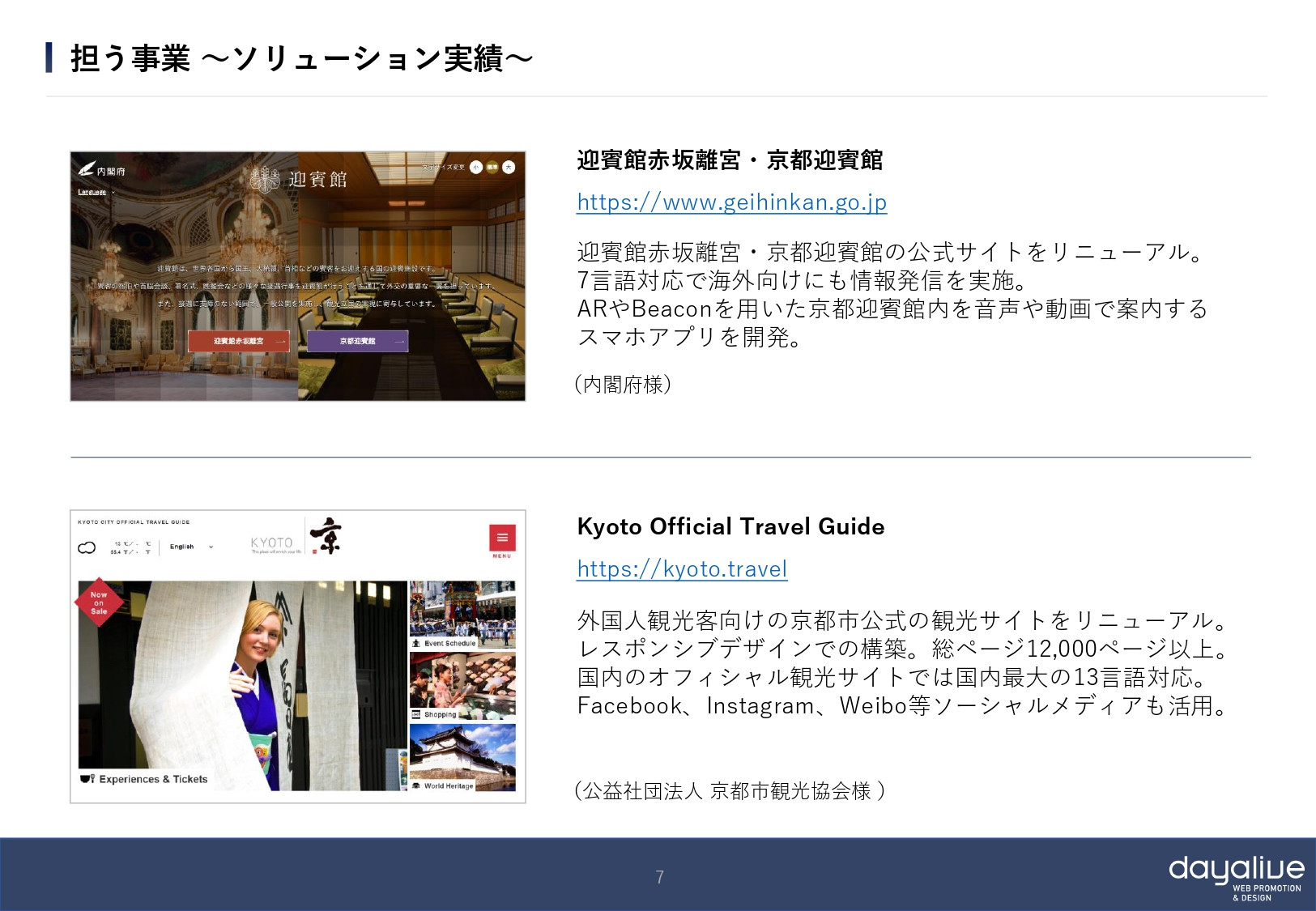Click the Now on Sale badge
Image resolution: width=1316 pixels, height=911 pixels.
(99, 602)
